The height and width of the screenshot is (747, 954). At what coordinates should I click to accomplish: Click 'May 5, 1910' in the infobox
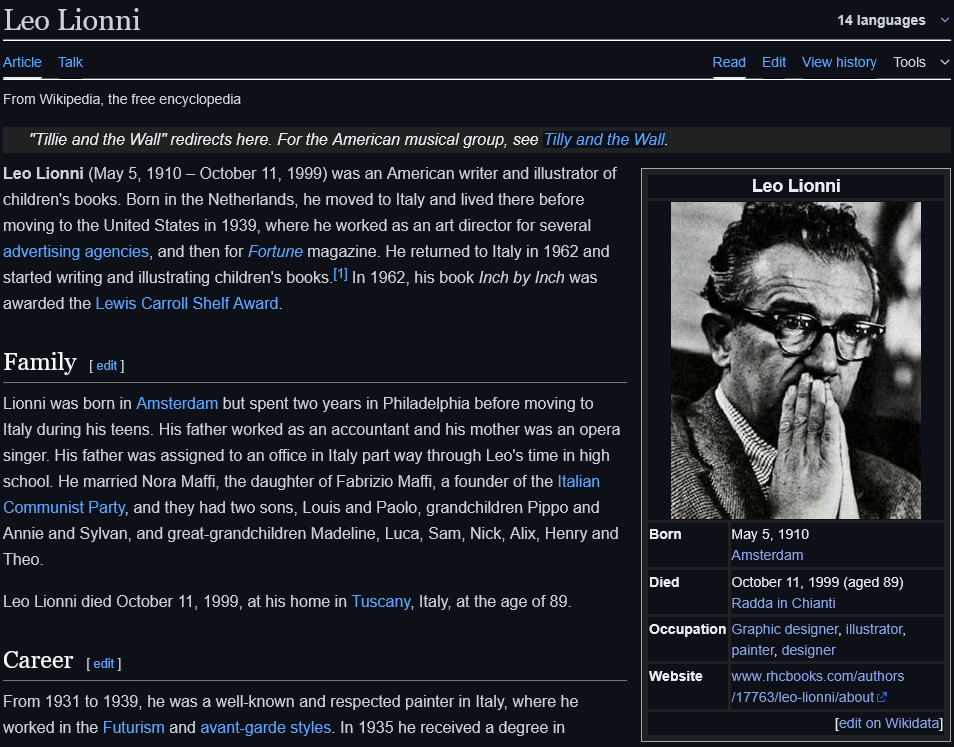coord(770,534)
